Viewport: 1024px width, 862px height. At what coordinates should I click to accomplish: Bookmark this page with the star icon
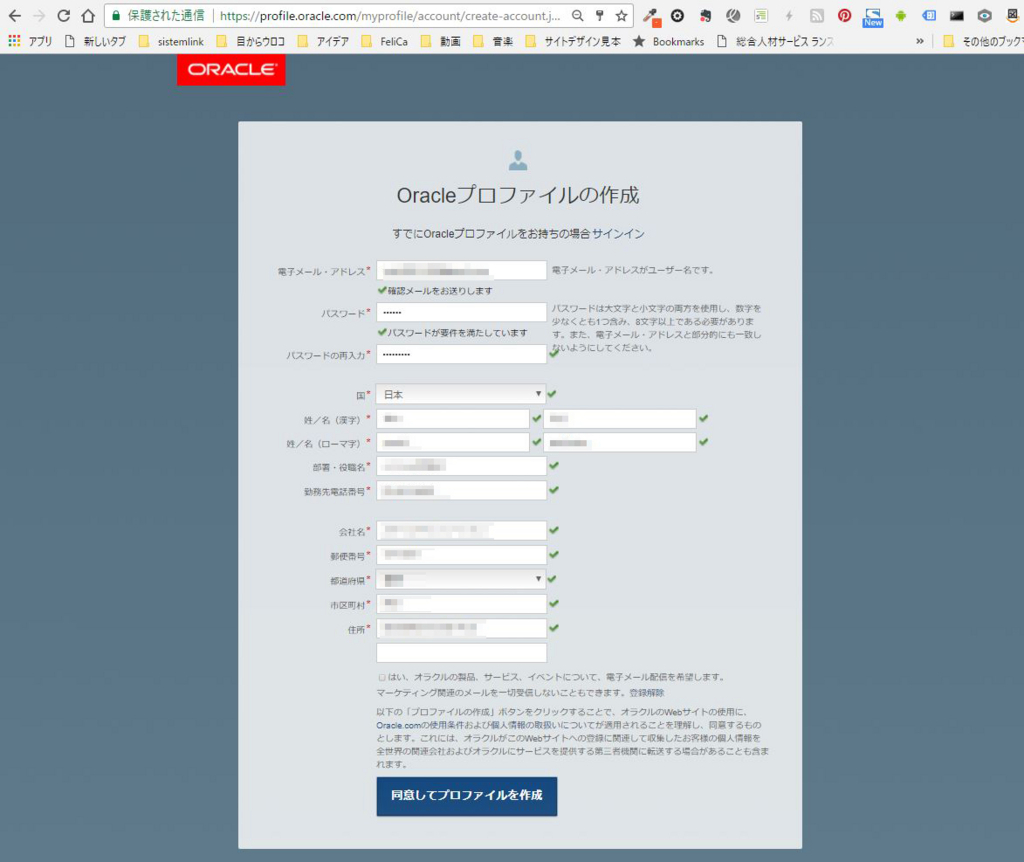(x=621, y=16)
